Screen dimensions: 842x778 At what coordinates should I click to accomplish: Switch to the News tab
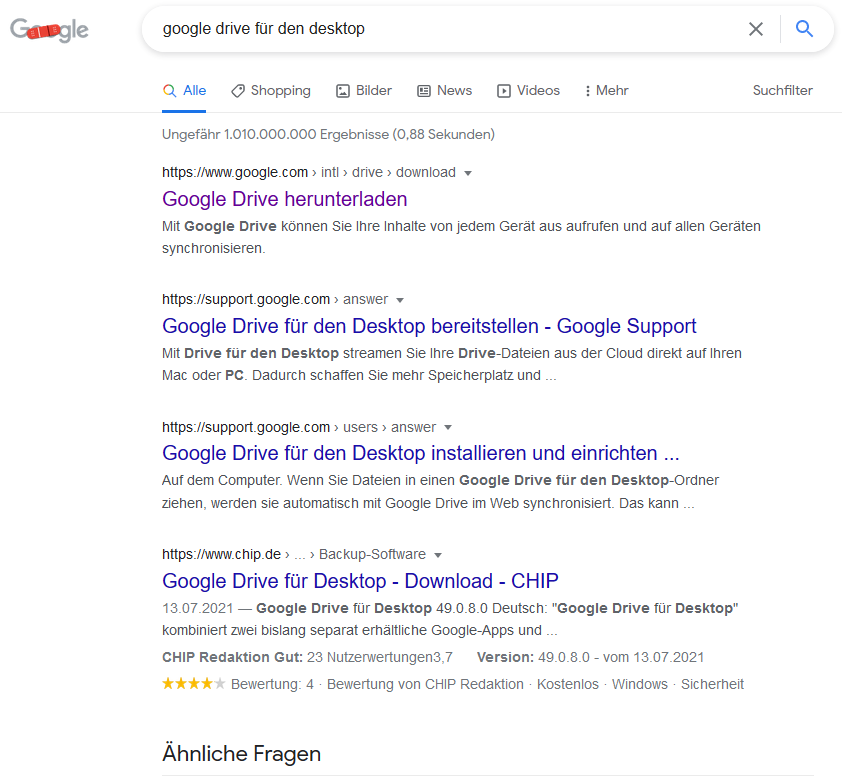[x=445, y=91]
